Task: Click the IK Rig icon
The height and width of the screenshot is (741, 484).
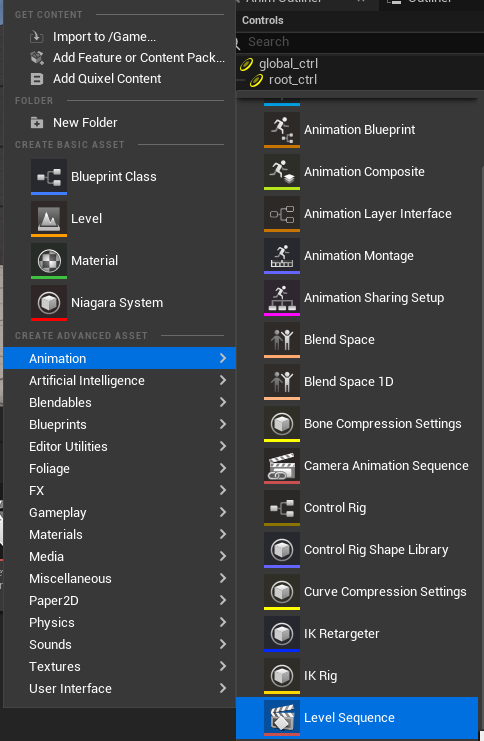Action: pos(282,676)
